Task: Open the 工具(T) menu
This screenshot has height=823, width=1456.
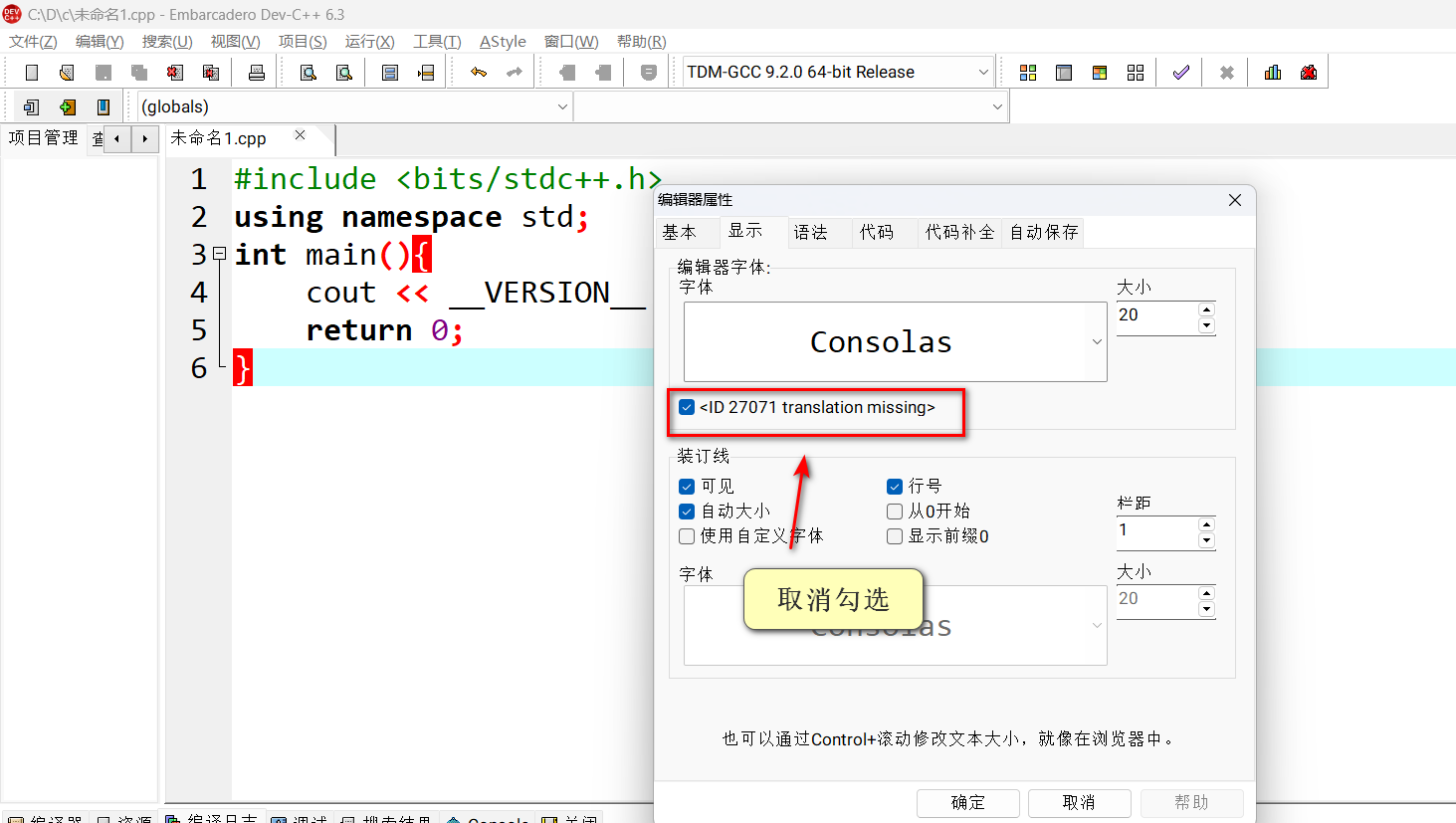Action: point(438,42)
